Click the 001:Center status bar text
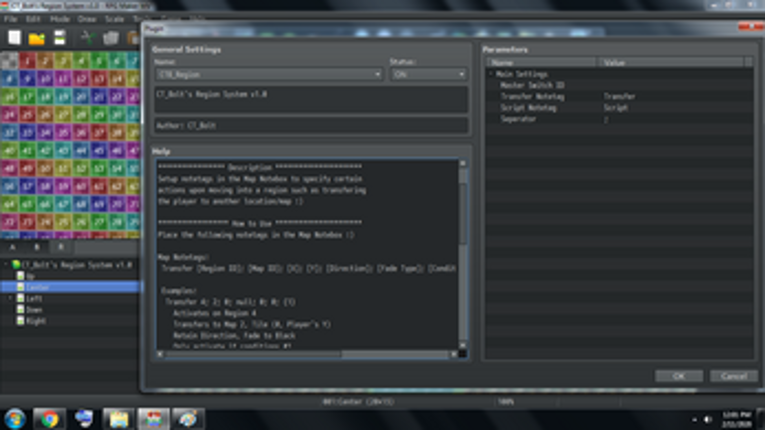The width and height of the screenshot is (765, 430). 358,402
